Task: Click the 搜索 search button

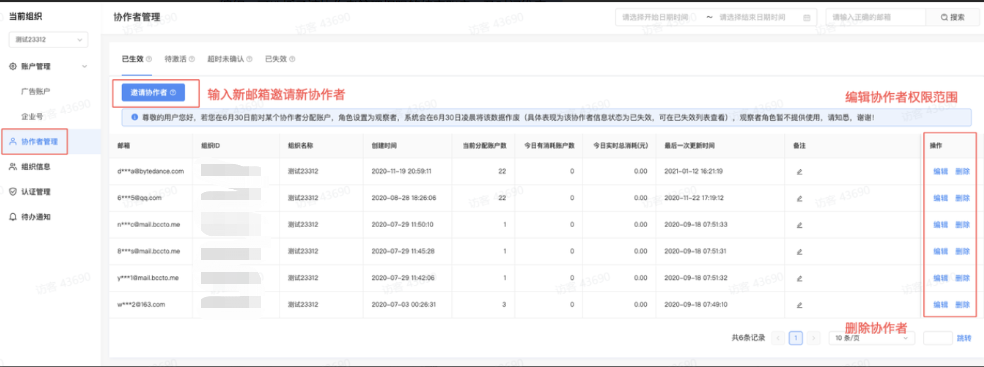Action: (x=953, y=18)
